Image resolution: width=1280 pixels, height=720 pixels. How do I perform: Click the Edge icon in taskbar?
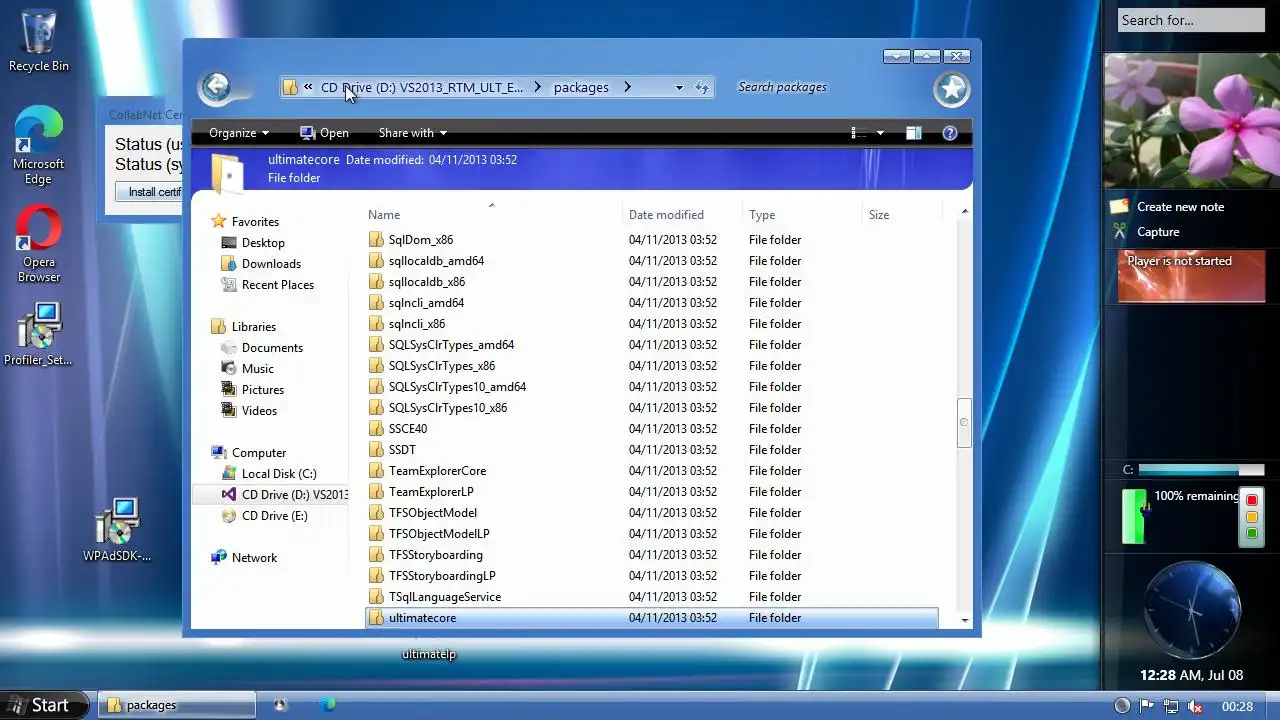[327, 705]
